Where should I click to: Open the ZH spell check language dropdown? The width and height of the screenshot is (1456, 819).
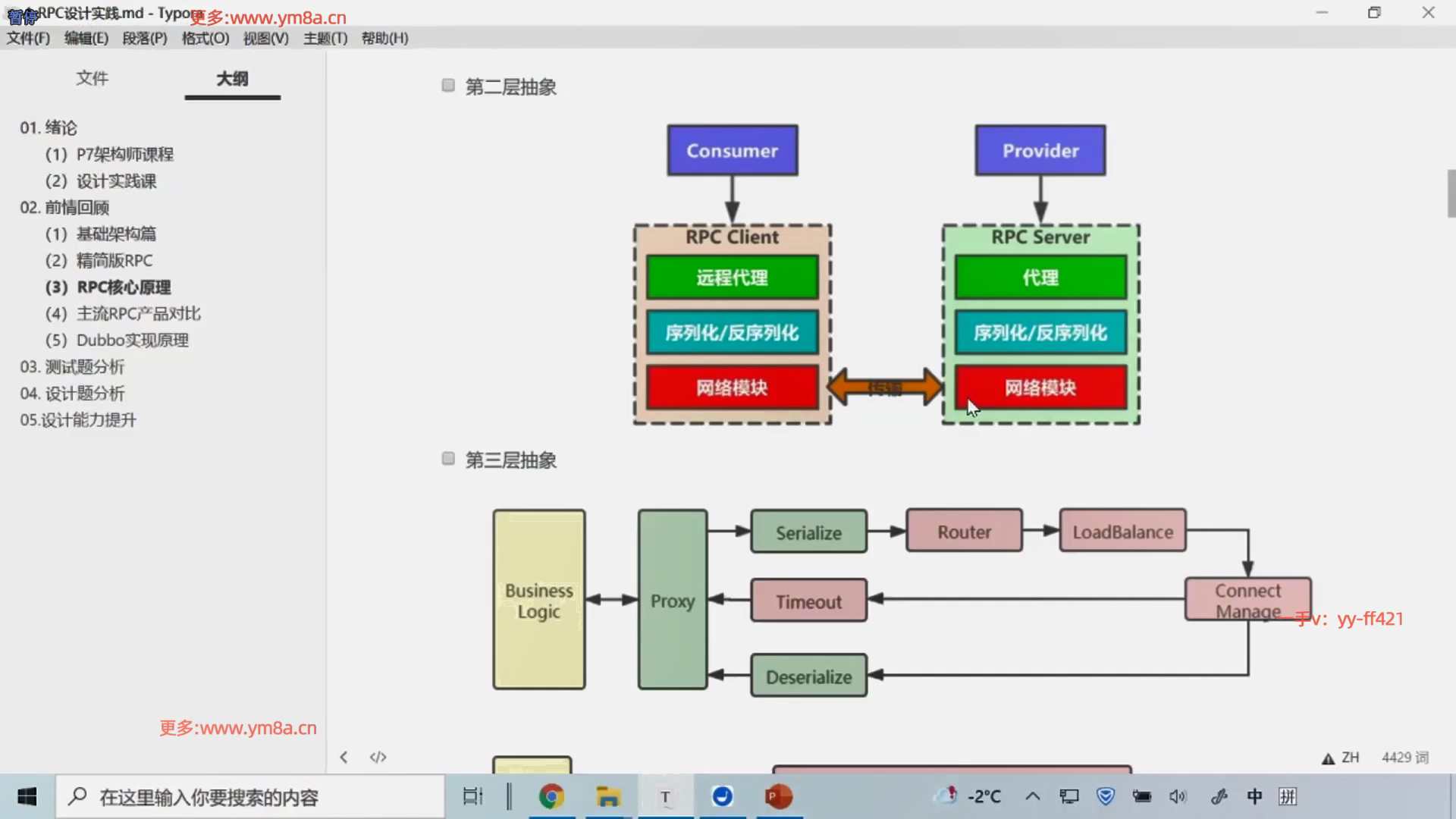[x=1350, y=758]
